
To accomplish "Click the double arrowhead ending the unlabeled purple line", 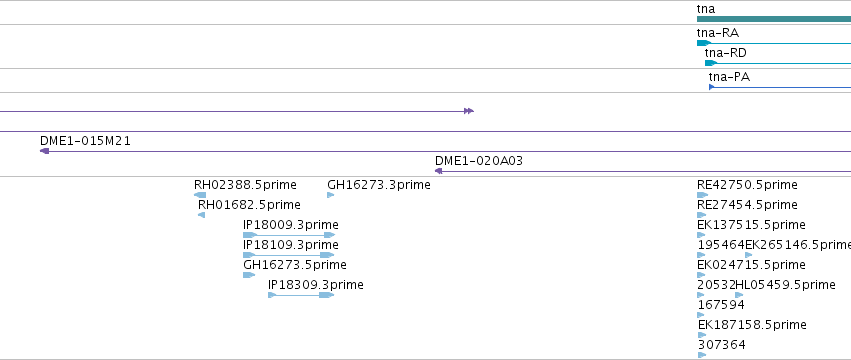I will pyautogui.click(x=469, y=111).
